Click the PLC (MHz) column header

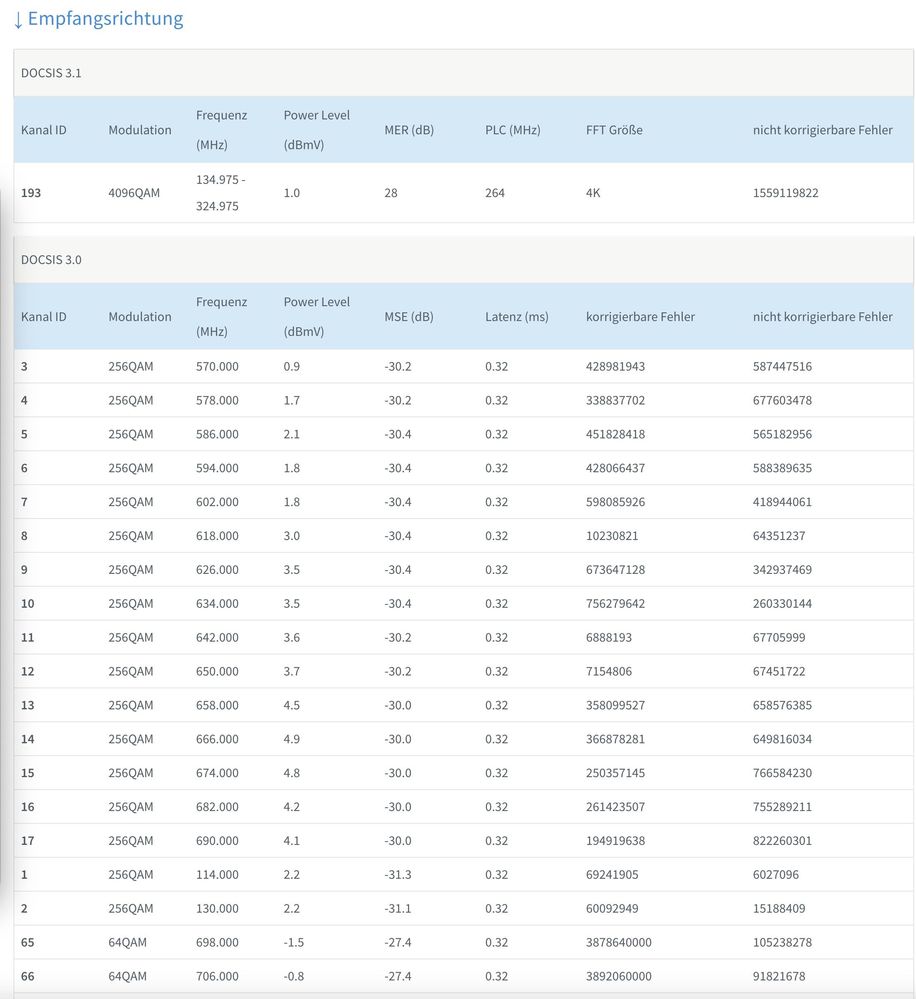tap(513, 130)
